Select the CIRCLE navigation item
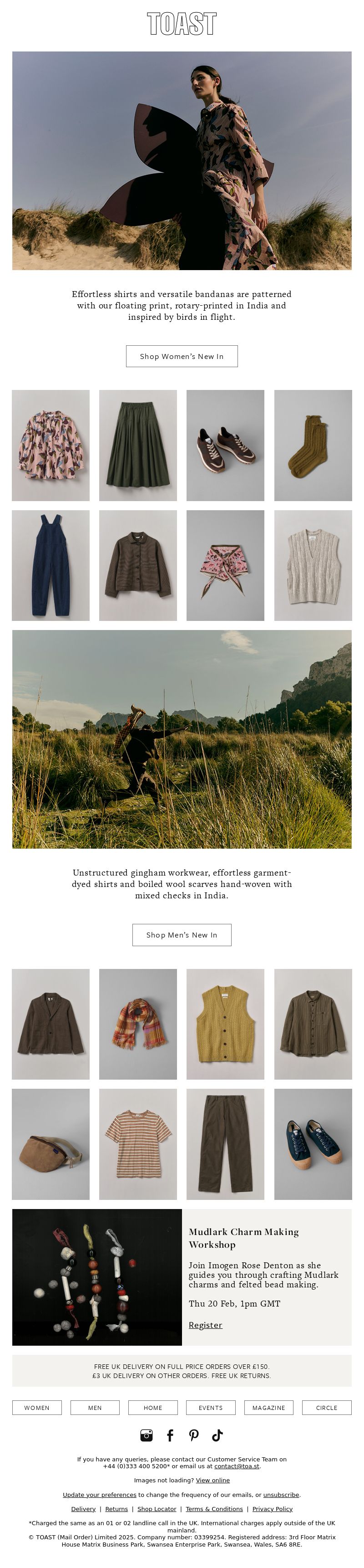The height and width of the screenshot is (1568, 364). click(327, 1407)
